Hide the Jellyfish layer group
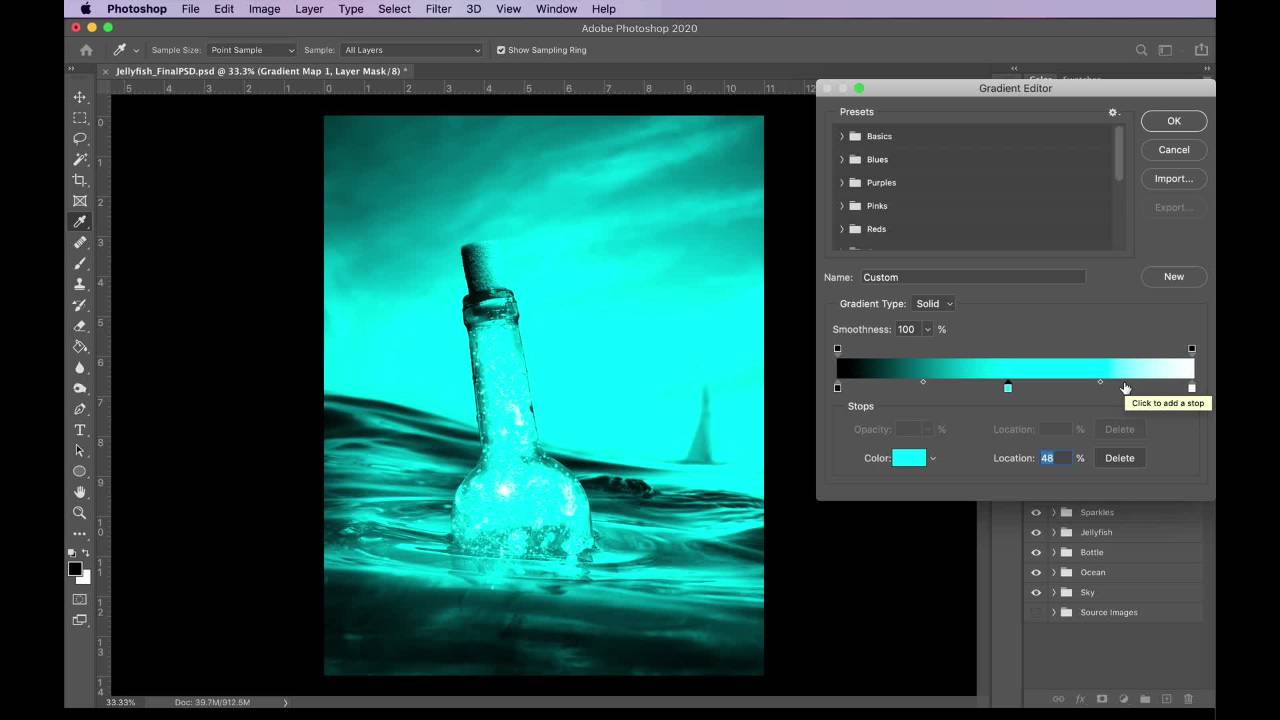 [x=1036, y=532]
